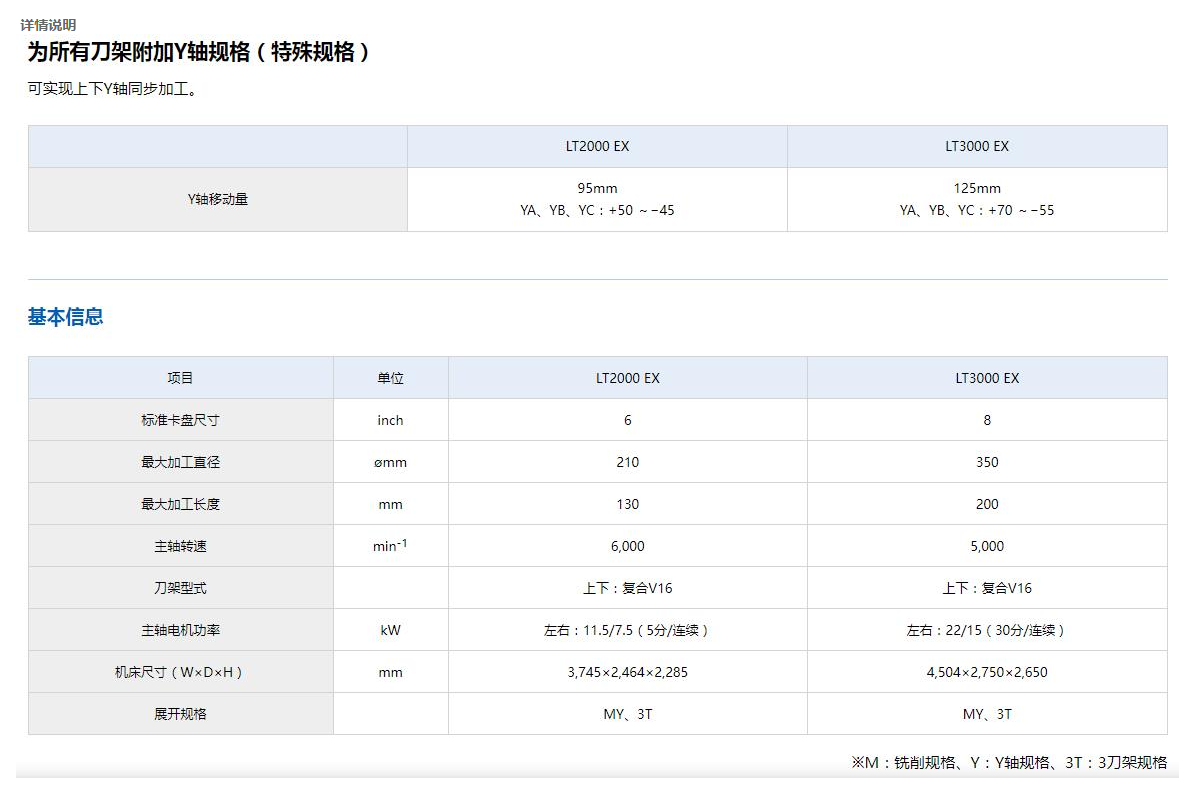Click the 项目 column header
The image size is (1192, 789).
click(x=181, y=378)
